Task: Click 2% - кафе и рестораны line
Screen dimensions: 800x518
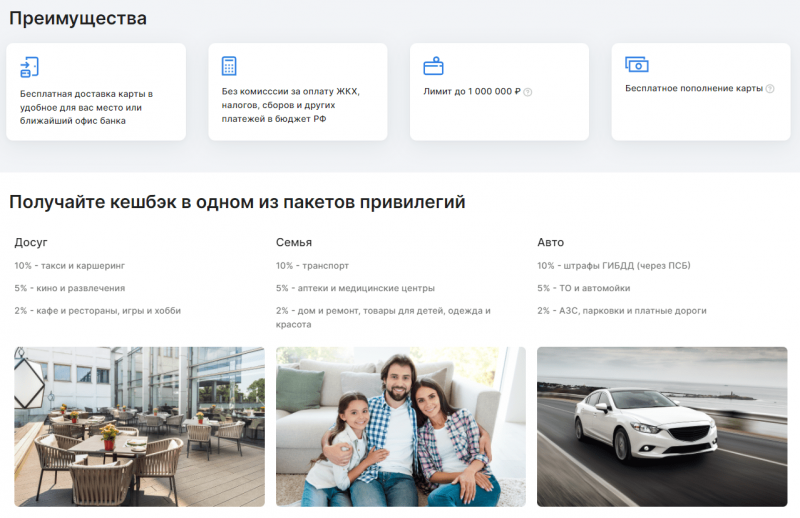Action: [x=97, y=310]
